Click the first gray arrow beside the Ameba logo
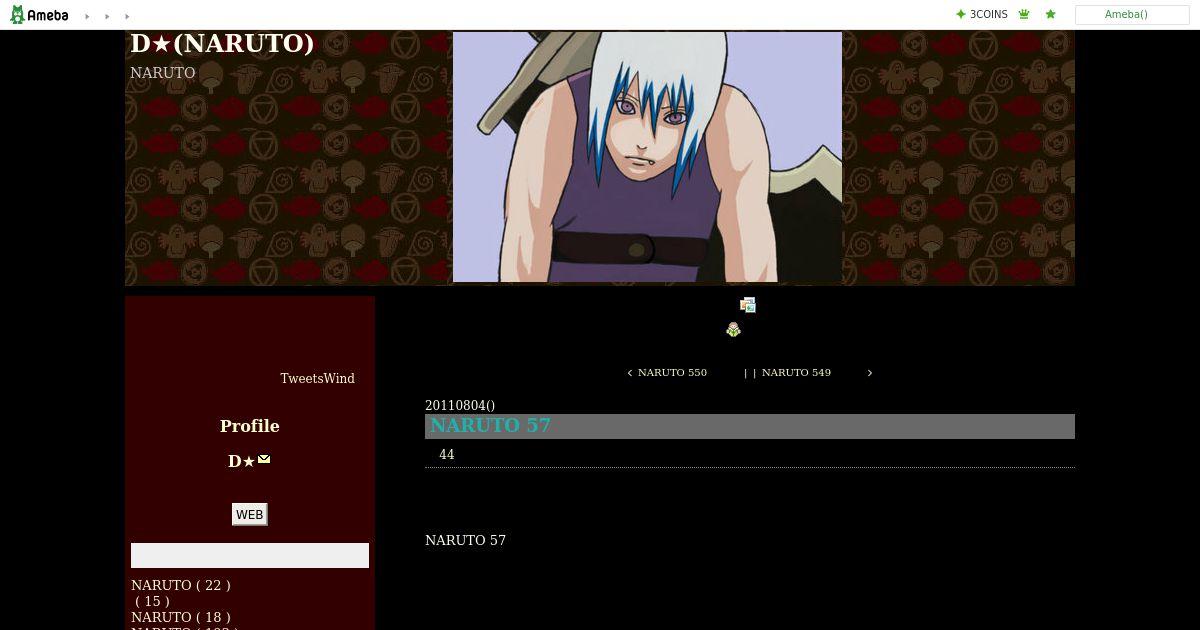This screenshot has height=630, width=1200. click(x=87, y=17)
